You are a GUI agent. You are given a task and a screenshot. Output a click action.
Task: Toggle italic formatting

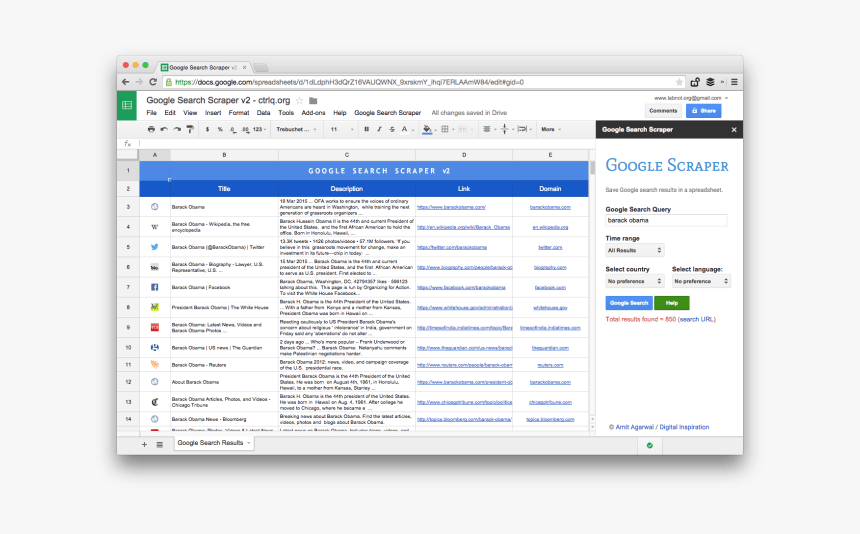click(379, 129)
